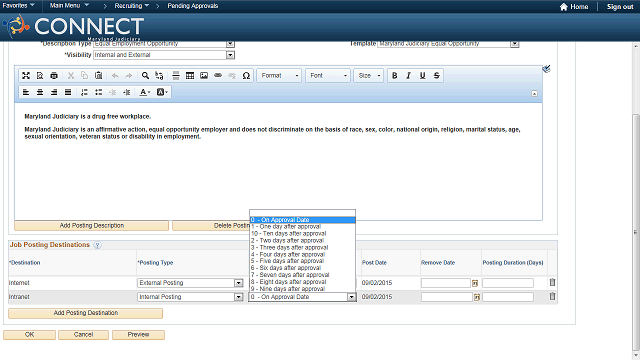Open Posting Type dropdown for Internet row
The width and height of the screenshot is (640, 360).
click(239, 283)
